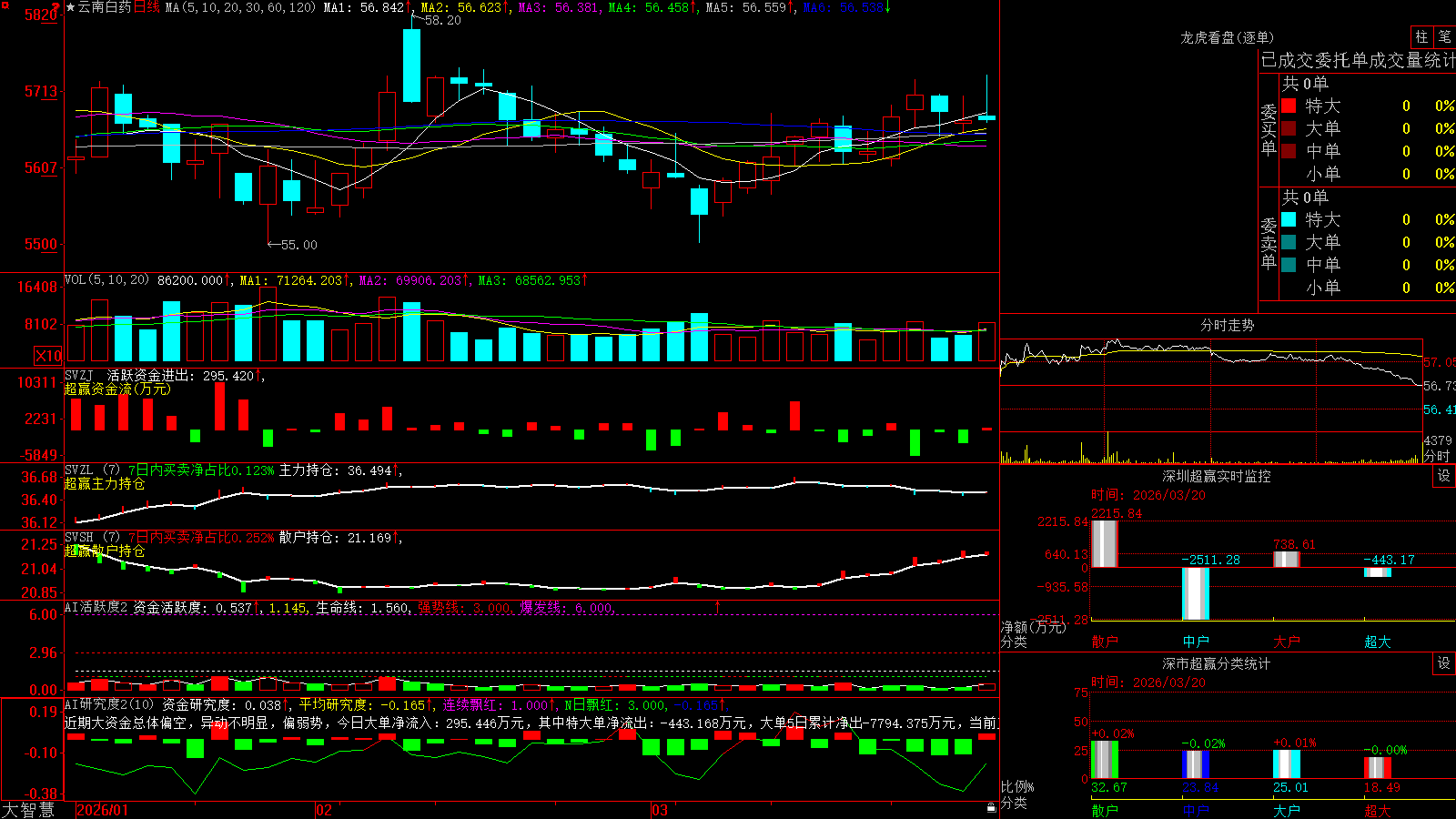Toggle the X10 volume scale button

pyautogui.click(x=48, y=356)
